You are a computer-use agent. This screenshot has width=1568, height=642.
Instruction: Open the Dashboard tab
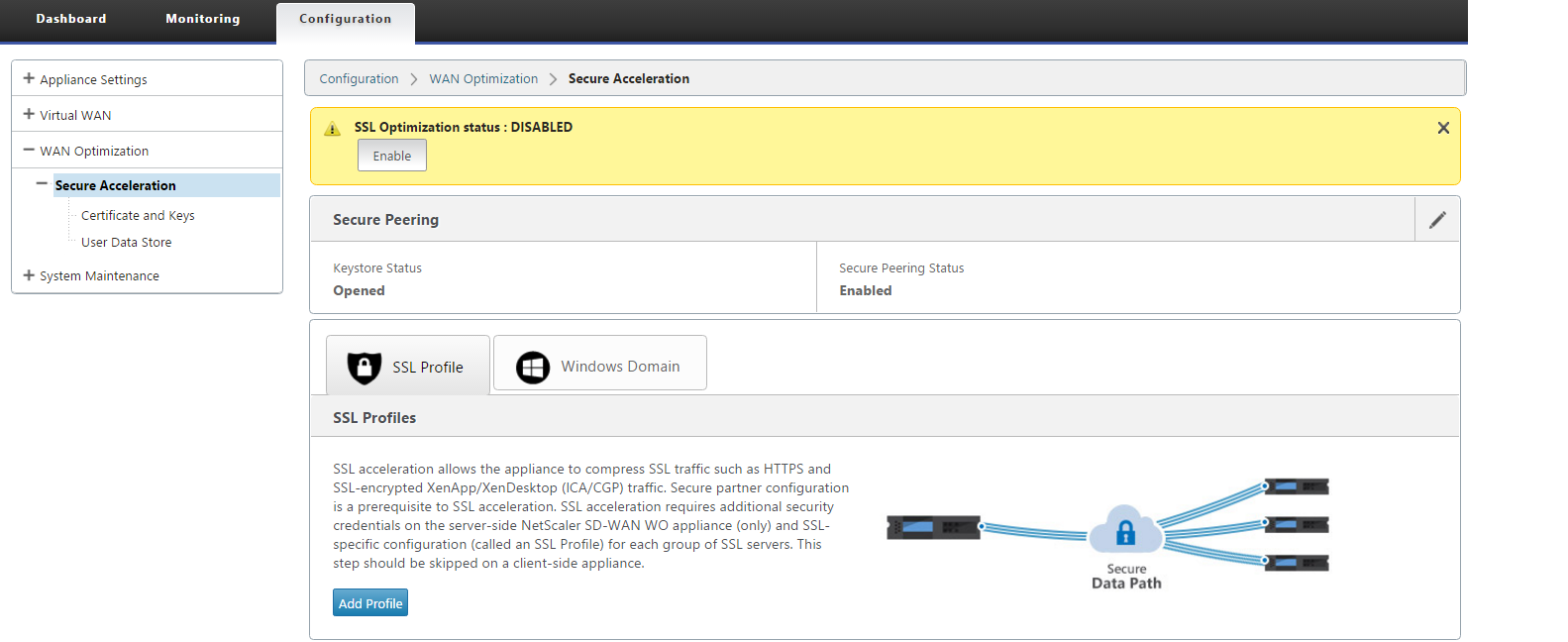coord(71,19)
